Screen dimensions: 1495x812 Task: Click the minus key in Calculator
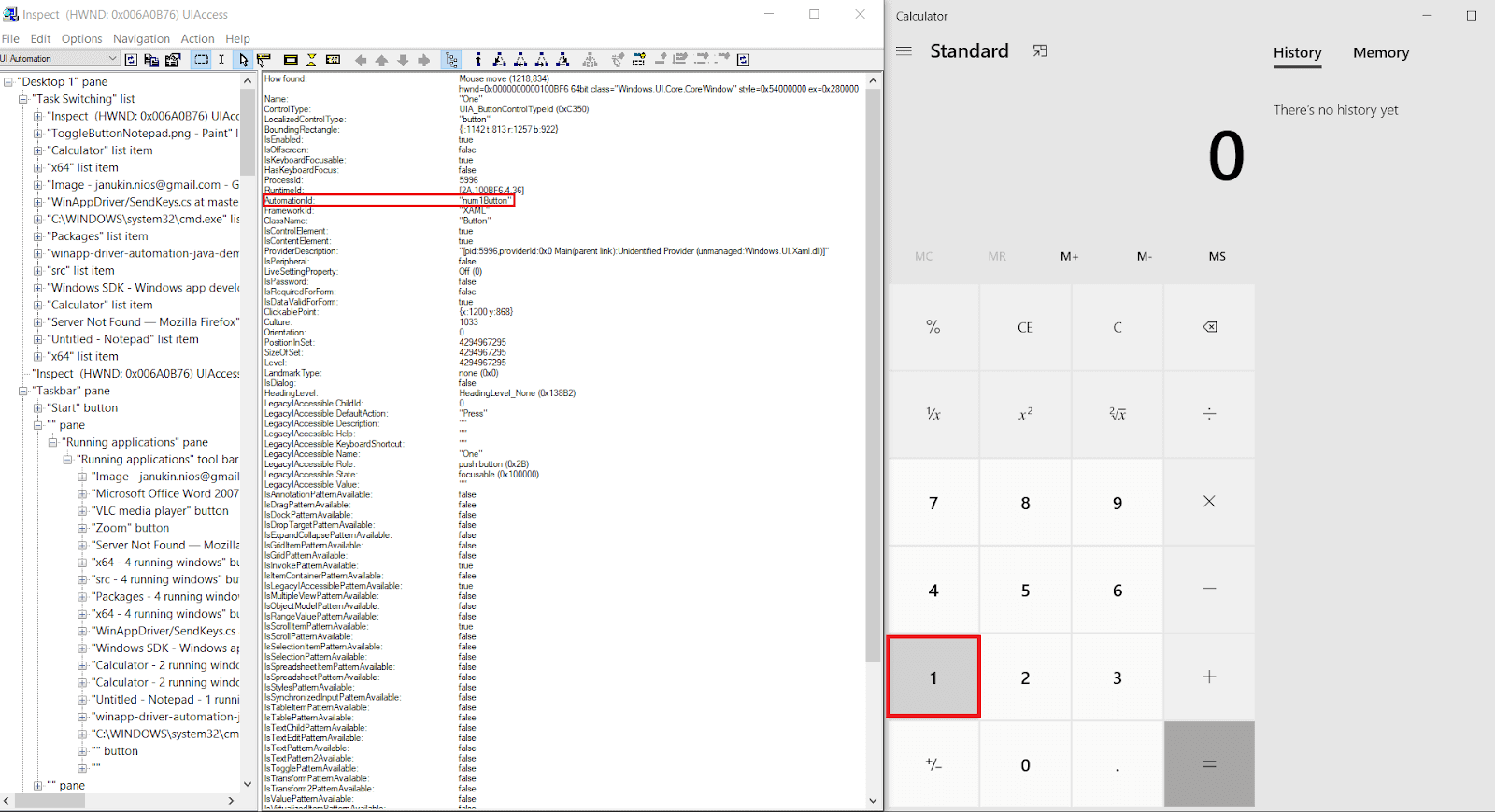(1209, 590)
